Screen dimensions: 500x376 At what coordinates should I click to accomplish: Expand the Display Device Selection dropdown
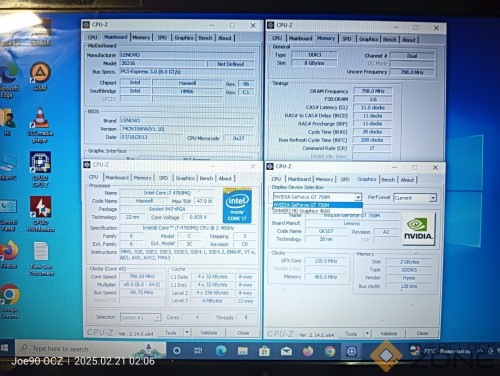click(x=358, y=197)
